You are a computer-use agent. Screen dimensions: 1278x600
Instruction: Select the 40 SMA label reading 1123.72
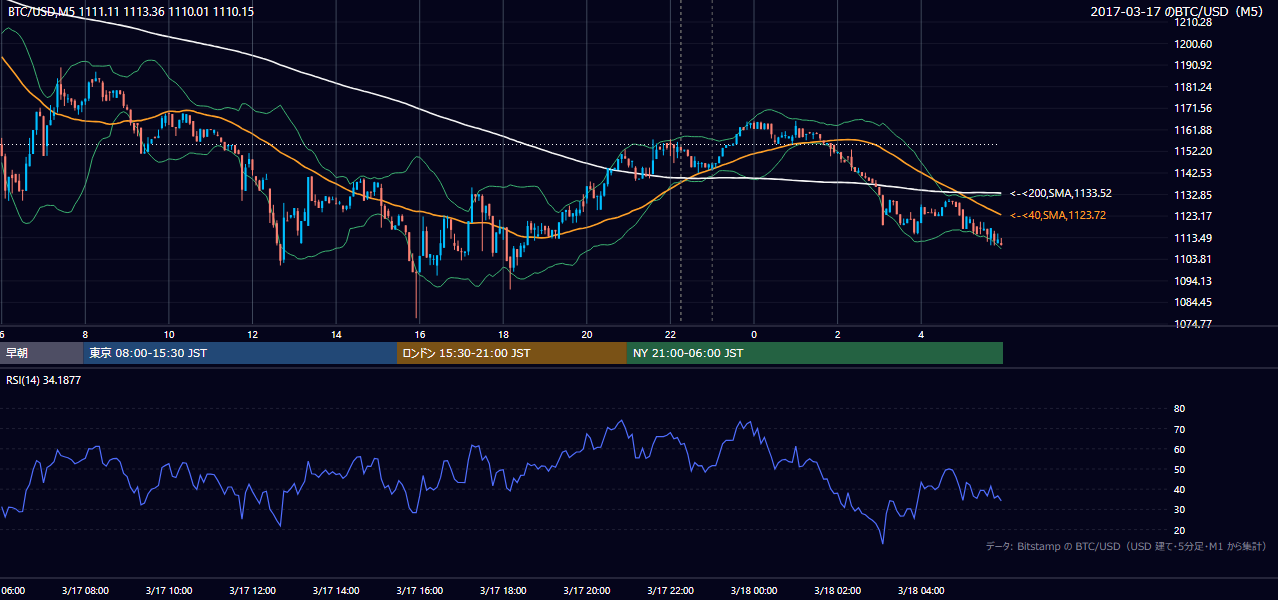tap(1060, 215)
